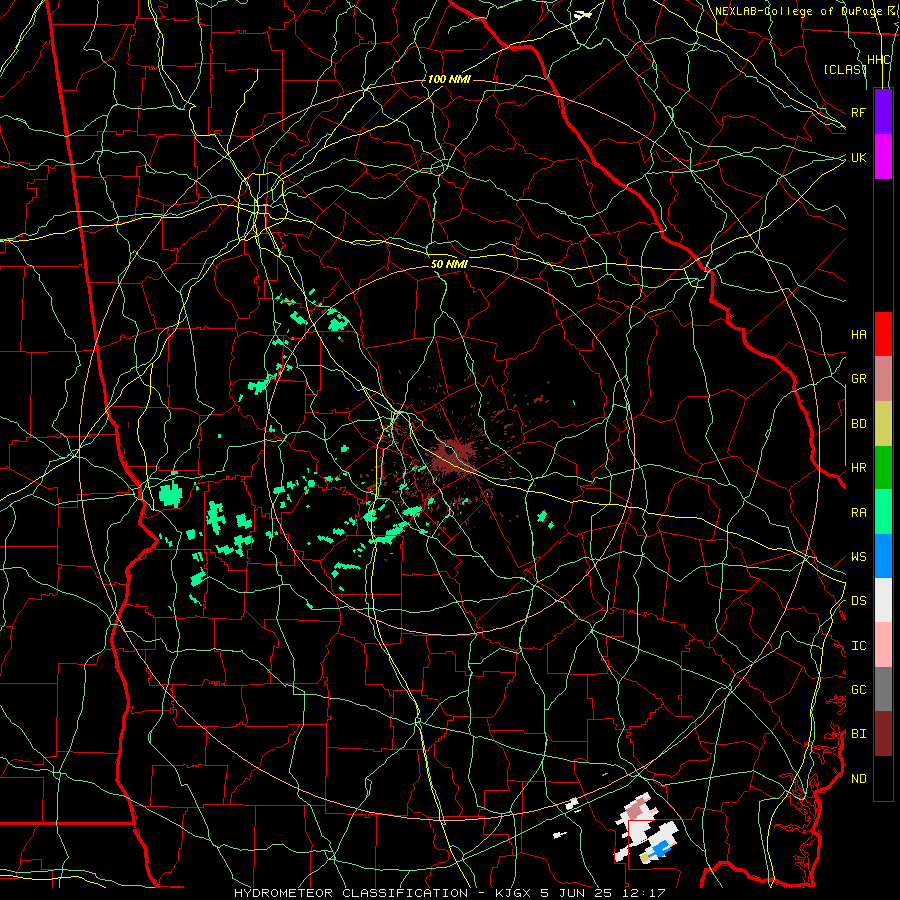Click the ND legend label
The width and height of the screenshot is (900, 900).
(859, 779)
